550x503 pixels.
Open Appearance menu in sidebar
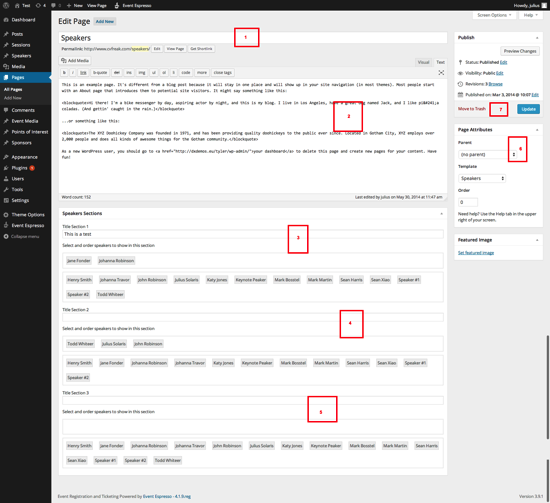(x=25, y=157)
